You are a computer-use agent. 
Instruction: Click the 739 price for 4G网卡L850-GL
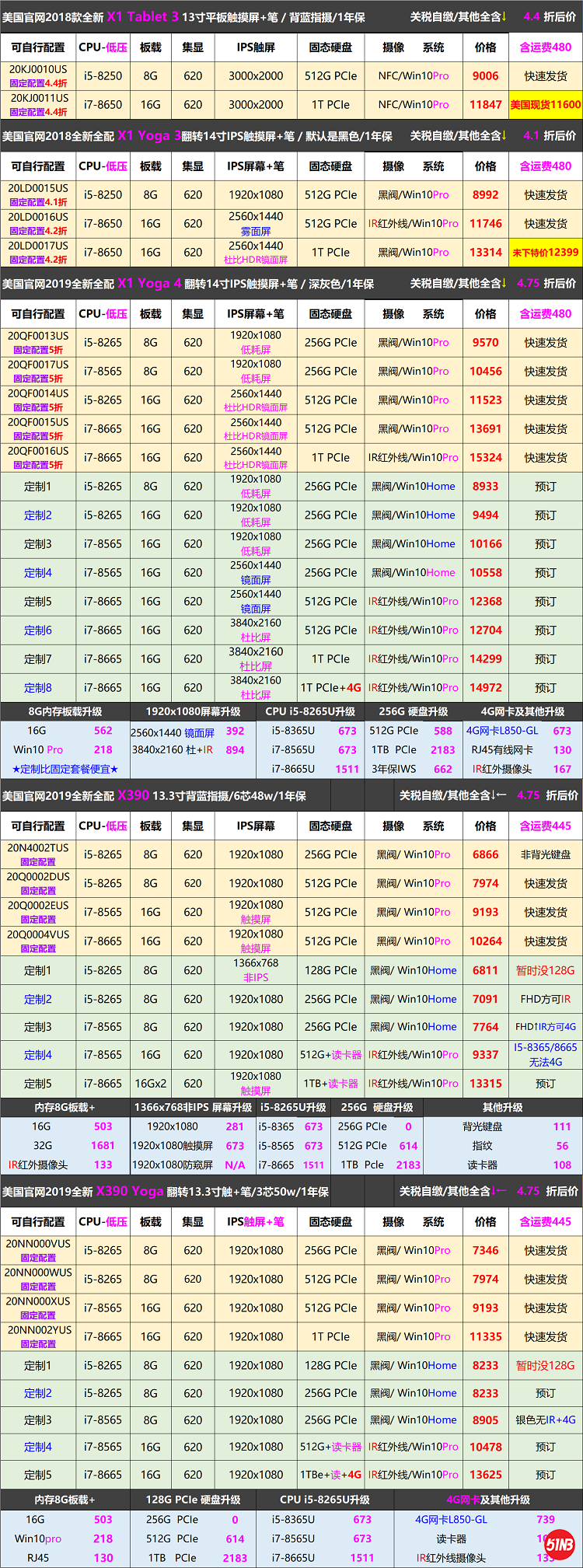click(546, 1519)
